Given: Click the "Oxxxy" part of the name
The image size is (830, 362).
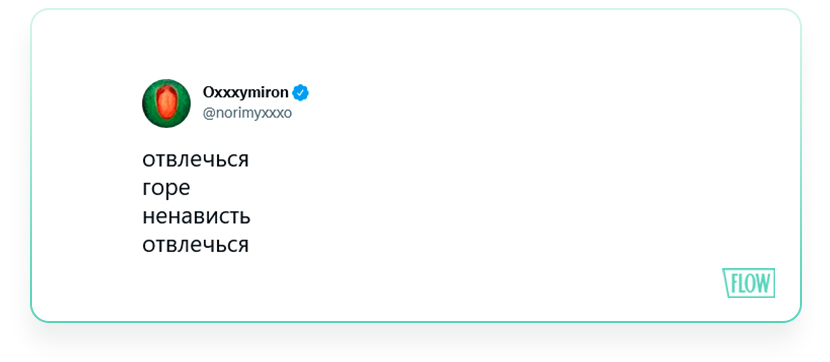Looking at the screenshot, I should (x=223, y=93).
